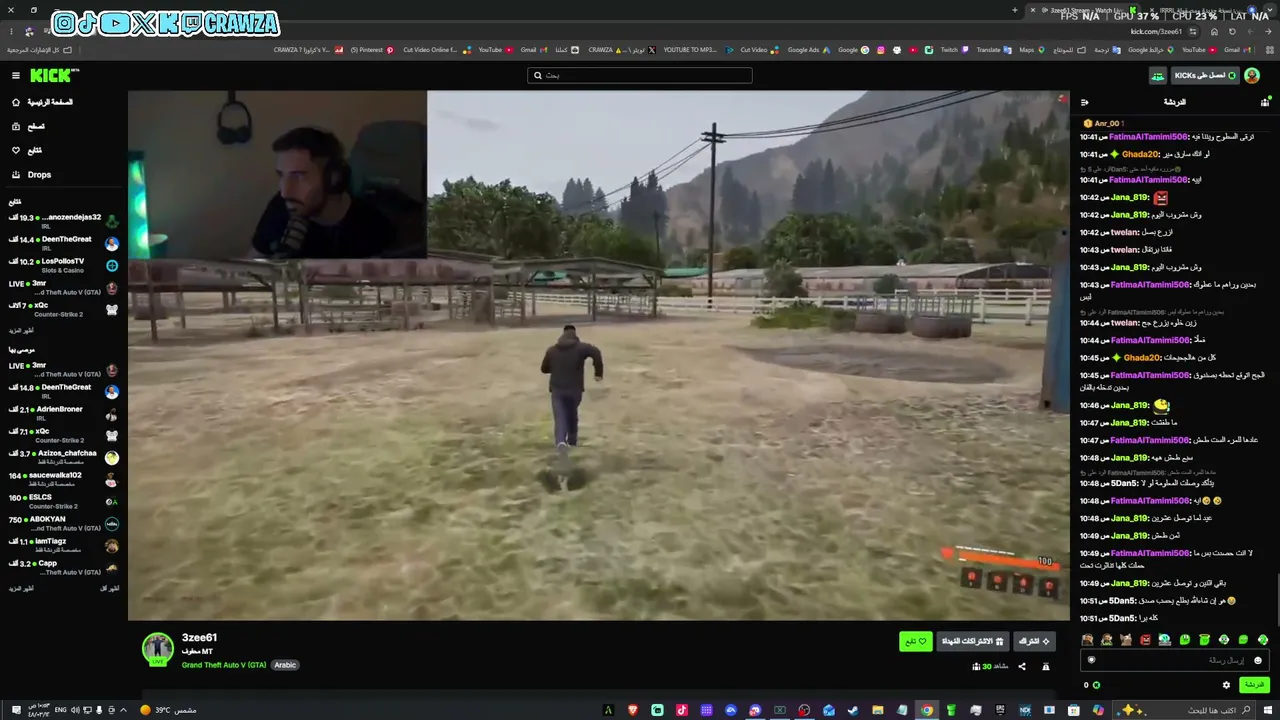This screenshot has height=720, width=1280.
Task: Click the report icon beside share
Action: tap(1046, 667)
